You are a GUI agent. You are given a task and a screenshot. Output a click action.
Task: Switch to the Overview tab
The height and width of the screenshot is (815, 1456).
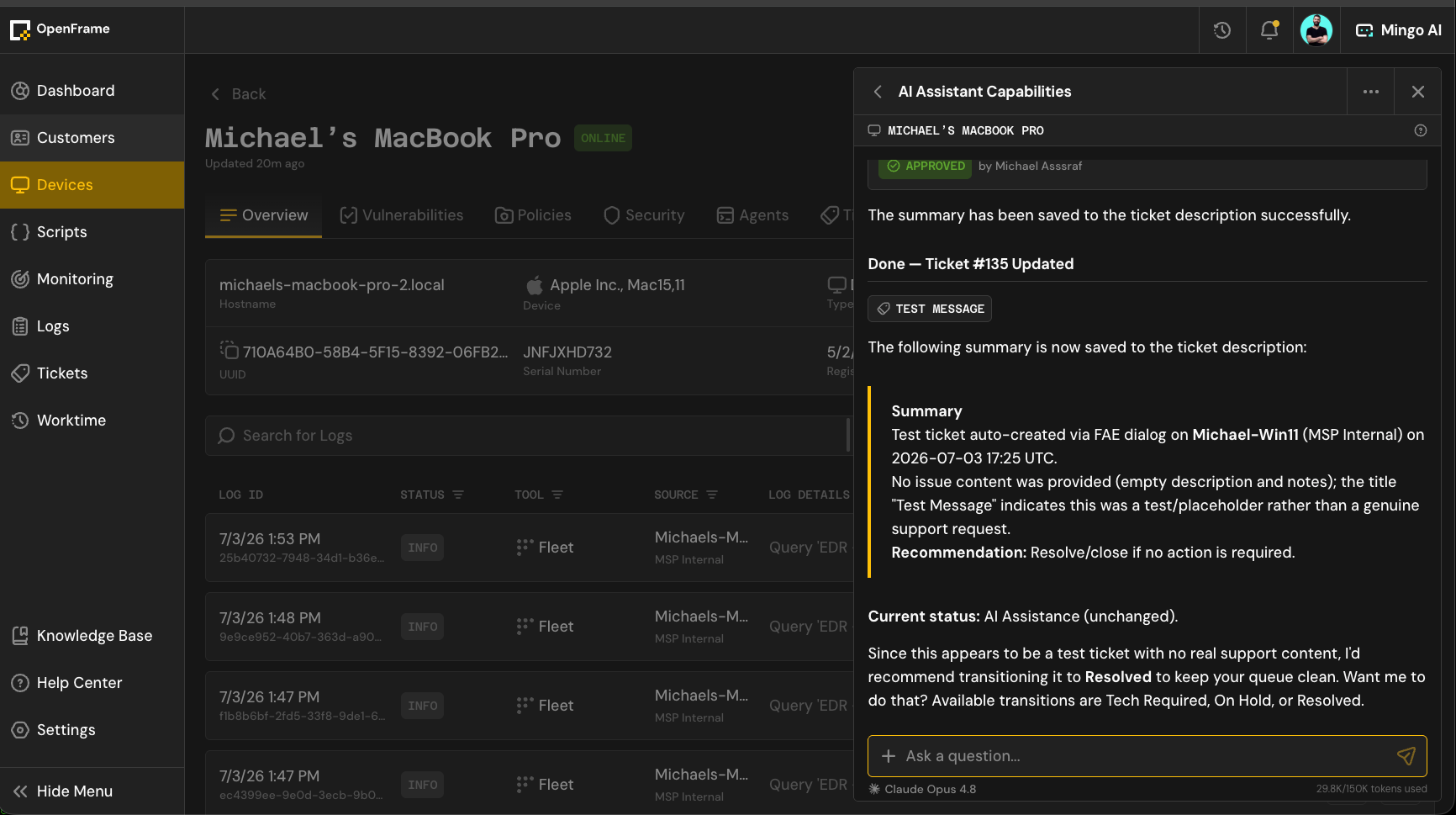coord(264,215)
